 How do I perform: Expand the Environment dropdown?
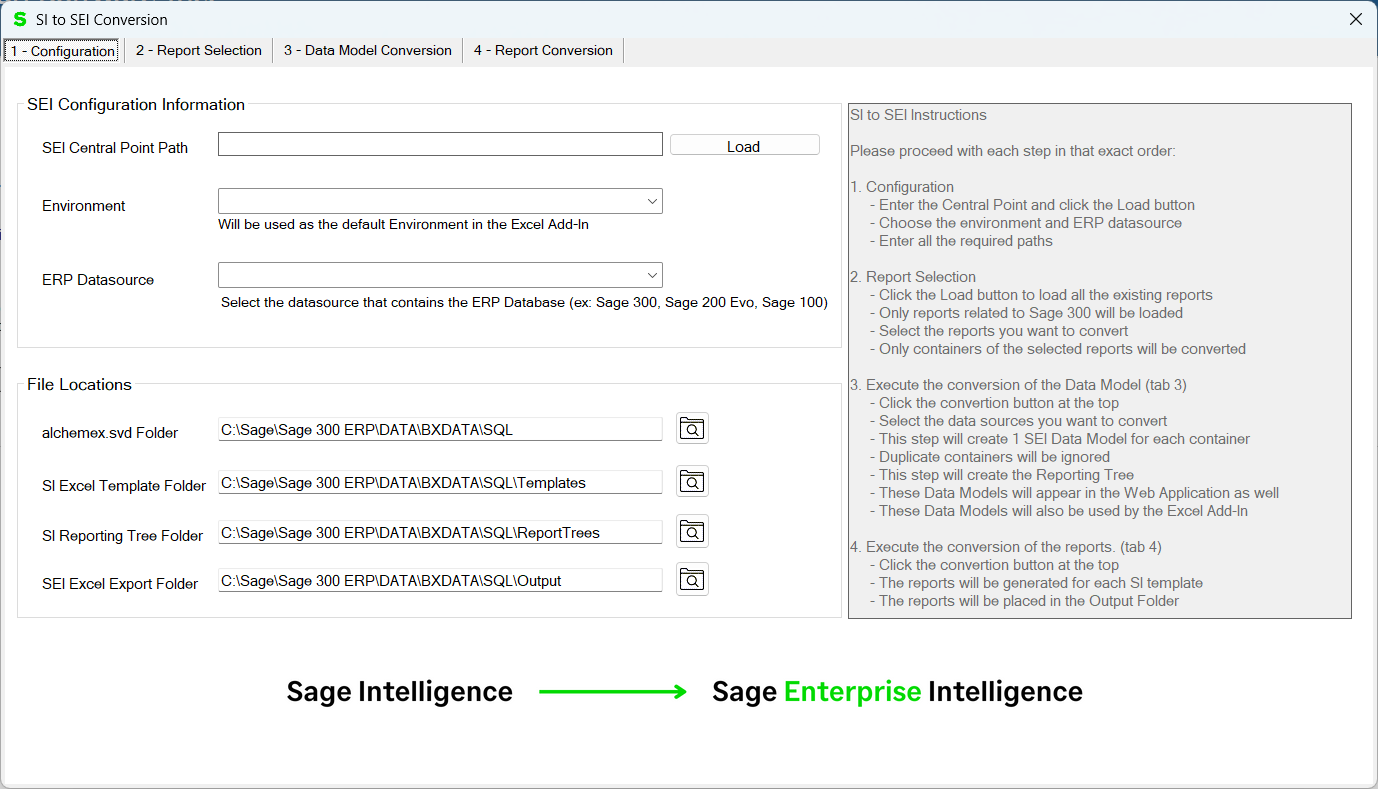coord(652,202)
